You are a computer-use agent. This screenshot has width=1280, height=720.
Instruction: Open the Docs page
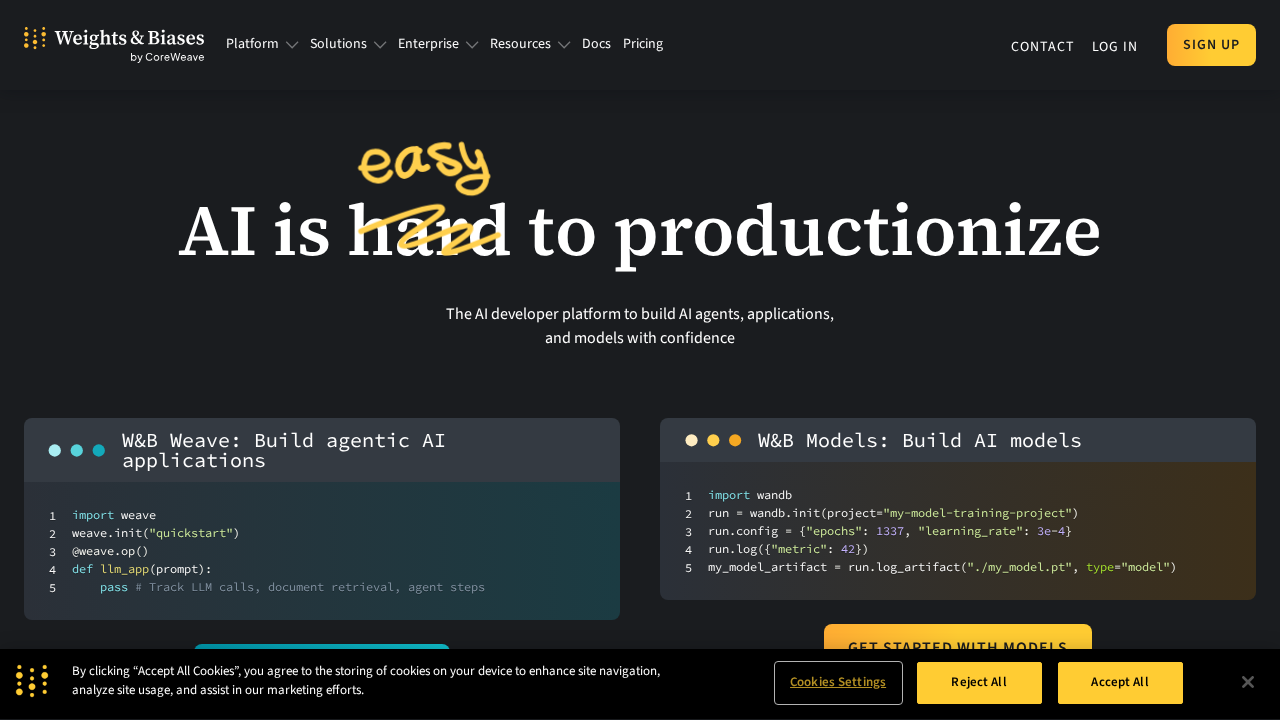pos(596,44)
